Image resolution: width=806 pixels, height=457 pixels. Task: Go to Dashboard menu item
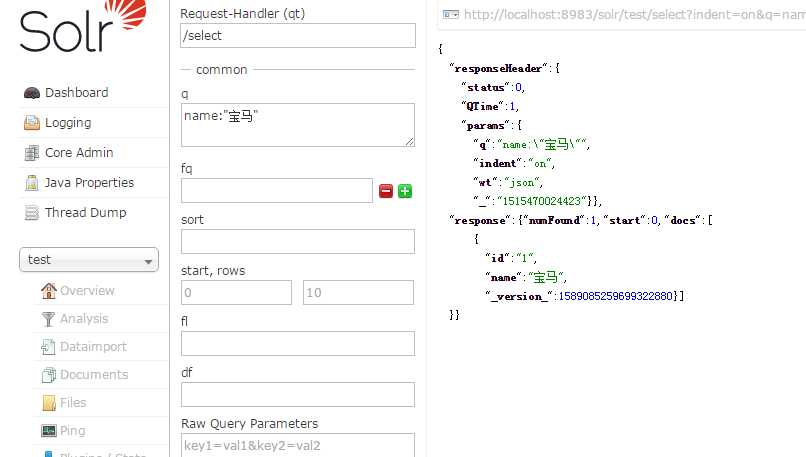click(77, 93)
